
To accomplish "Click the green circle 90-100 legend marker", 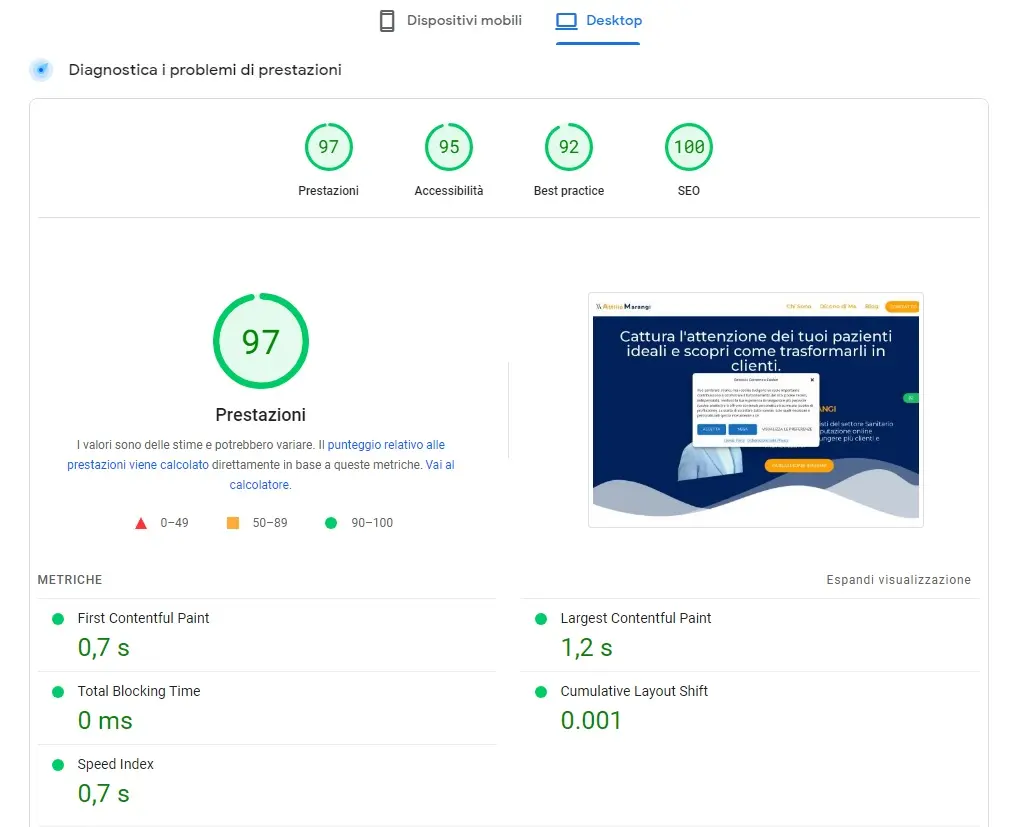I will [x=330, y=522].
